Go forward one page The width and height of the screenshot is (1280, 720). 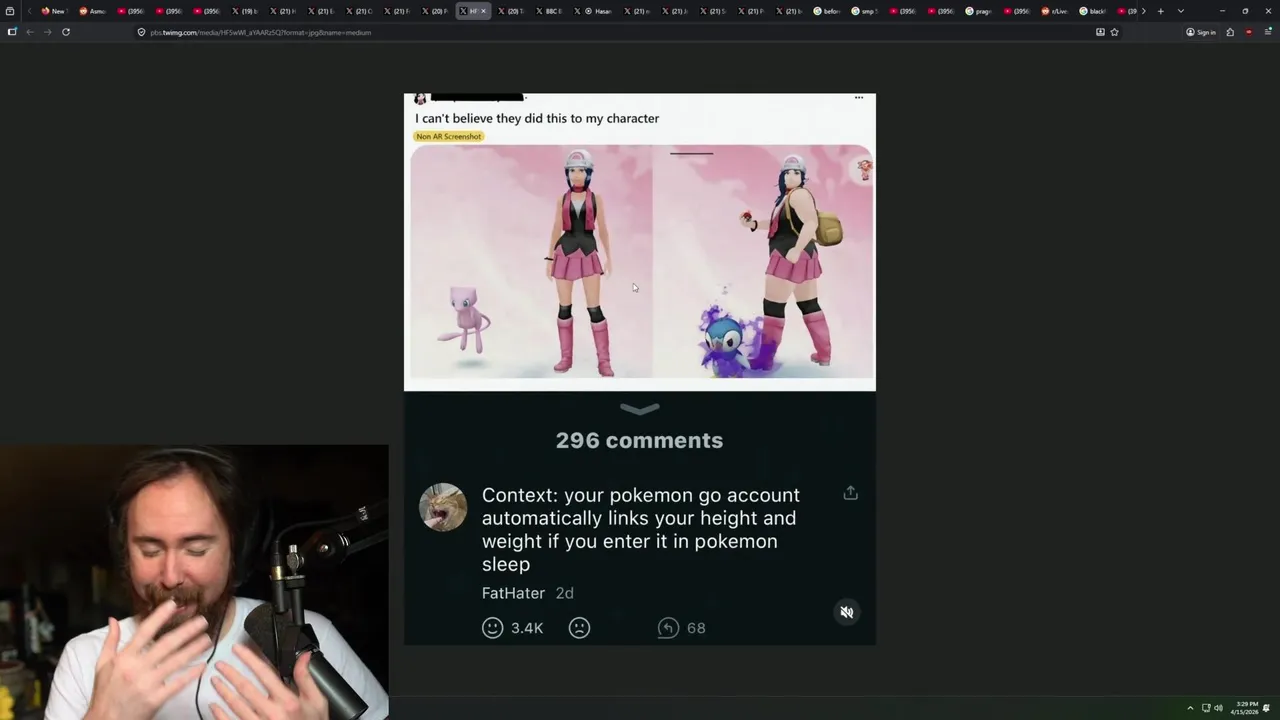(x=47, y=32)
